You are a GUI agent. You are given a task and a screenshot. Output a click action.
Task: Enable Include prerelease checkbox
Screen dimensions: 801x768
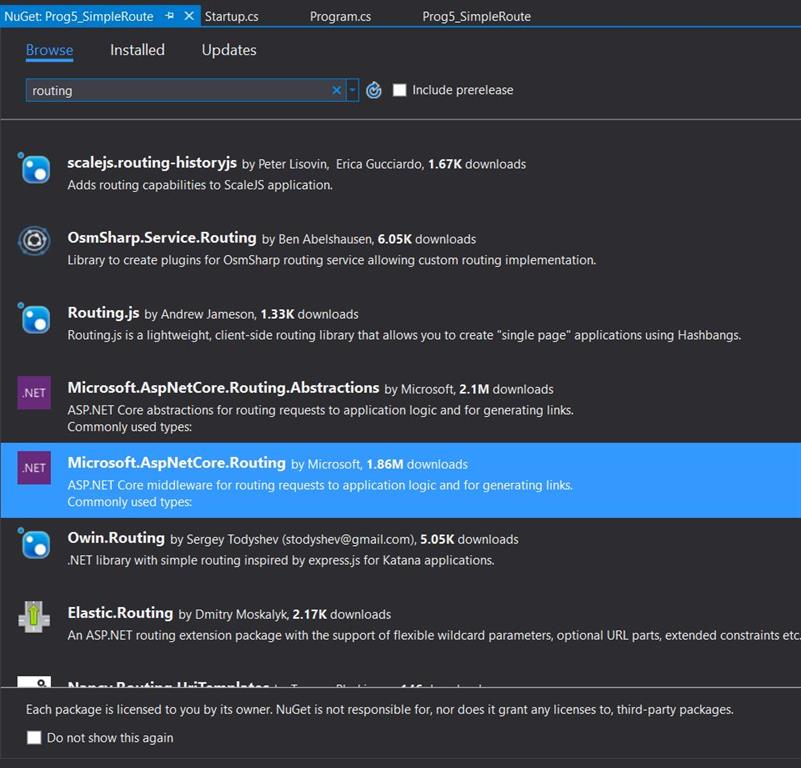coord(399,90)
